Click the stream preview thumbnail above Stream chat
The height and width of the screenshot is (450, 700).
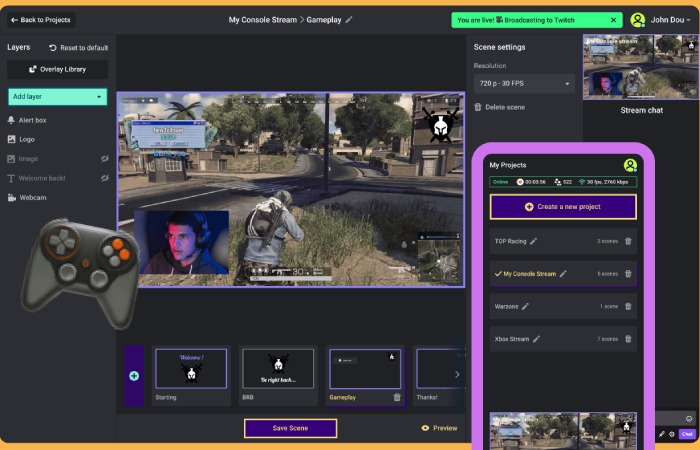[641, 67]
